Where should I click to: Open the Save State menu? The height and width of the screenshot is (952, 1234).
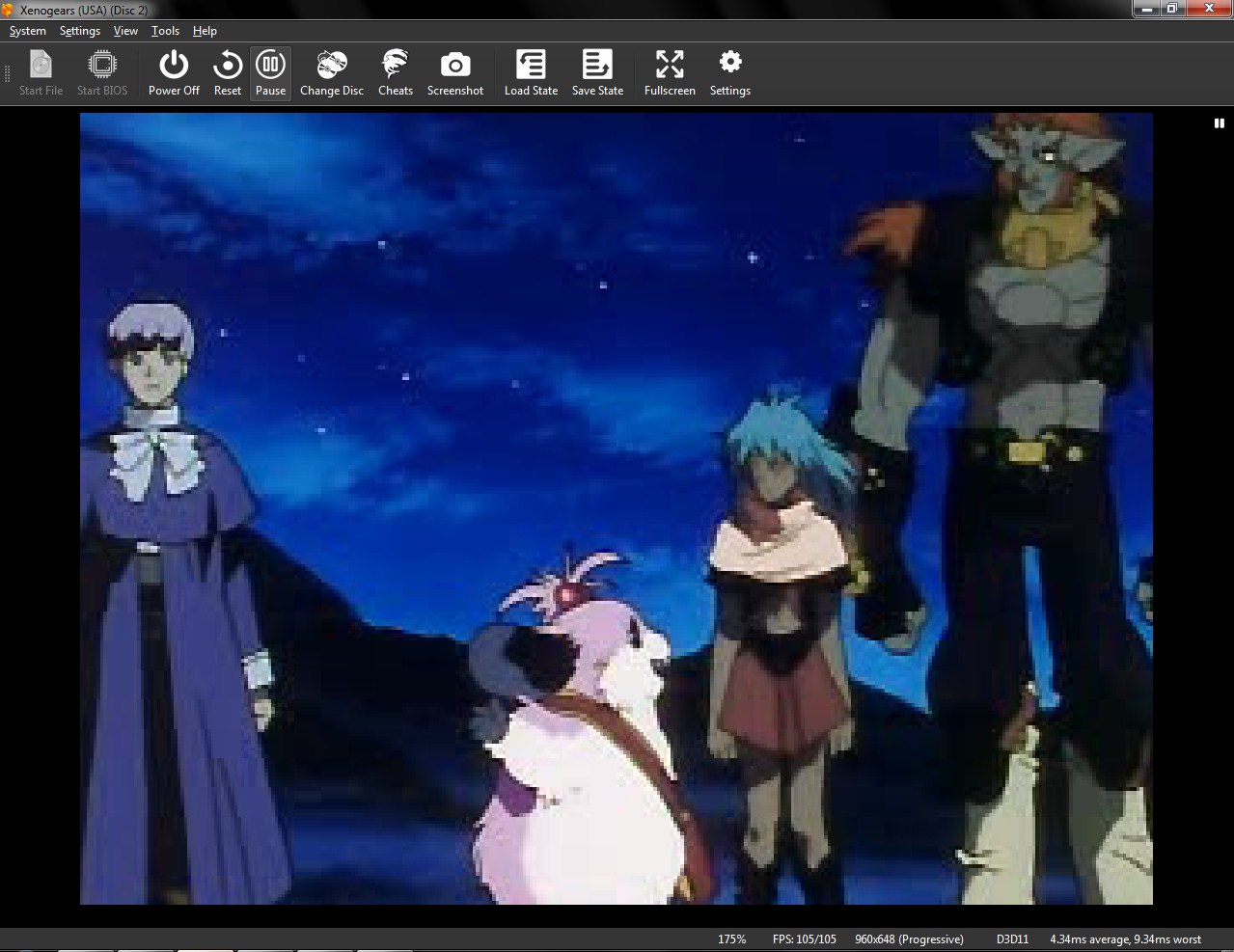(597, 73)
